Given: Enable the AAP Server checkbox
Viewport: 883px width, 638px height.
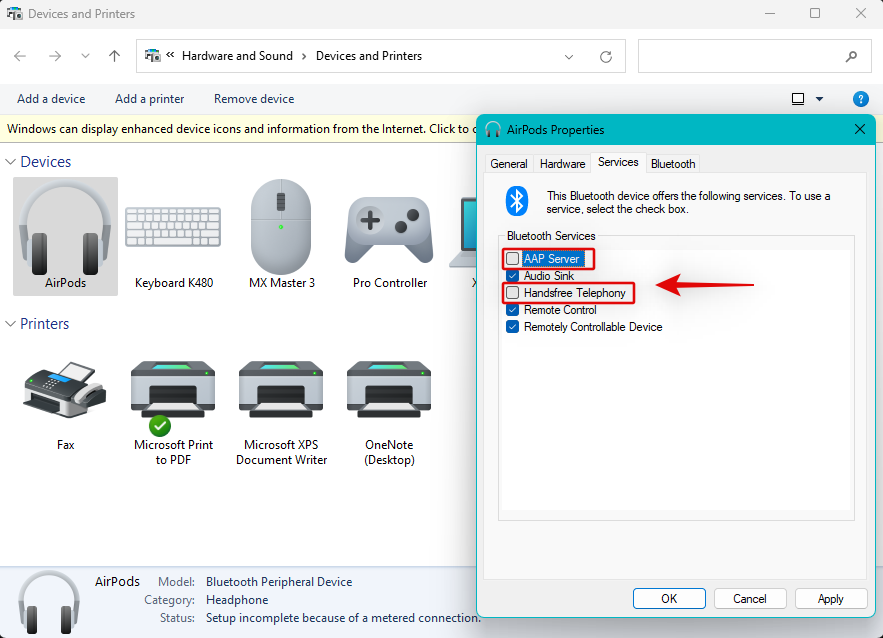Looking at the screenshot, I should click(x=512, y=258).
